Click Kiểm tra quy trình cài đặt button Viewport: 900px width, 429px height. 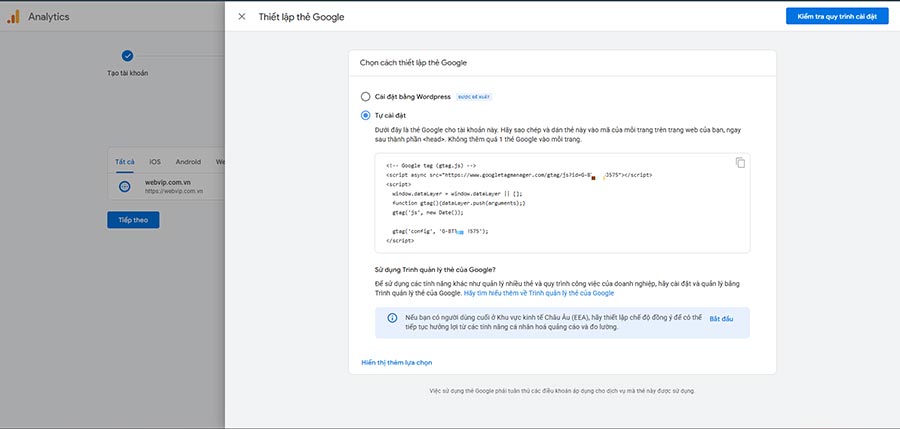tap(837, 16)
